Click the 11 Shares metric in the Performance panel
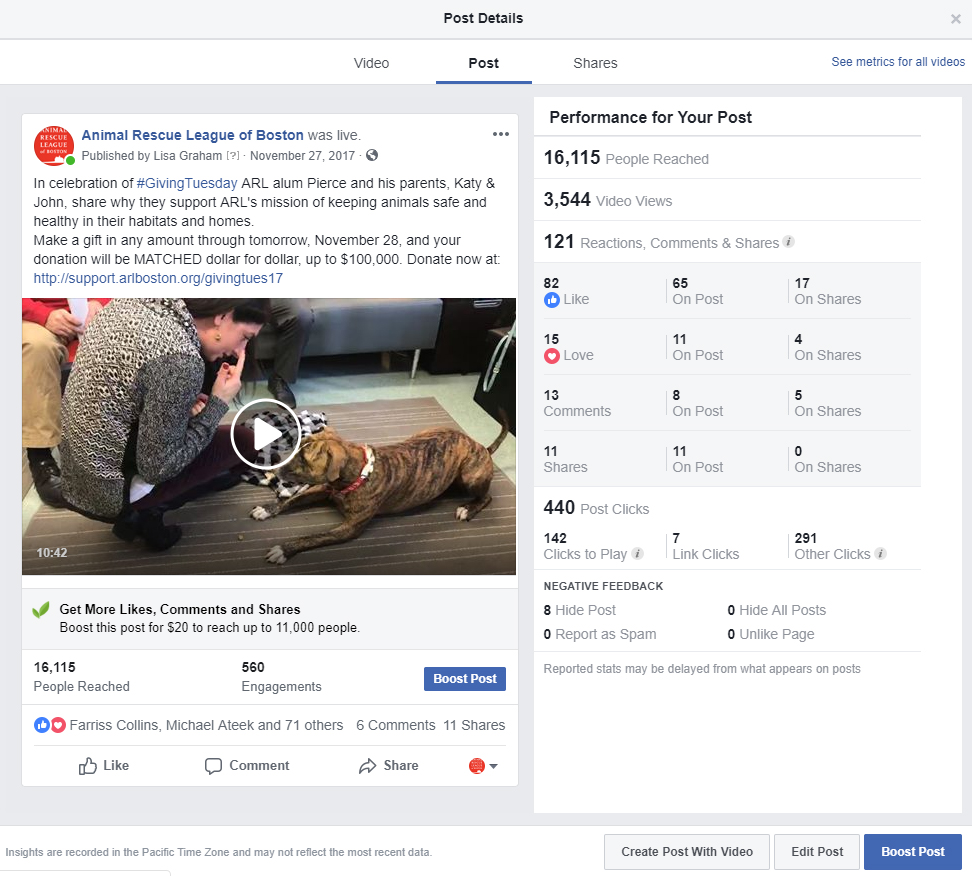 click(565, 459)
